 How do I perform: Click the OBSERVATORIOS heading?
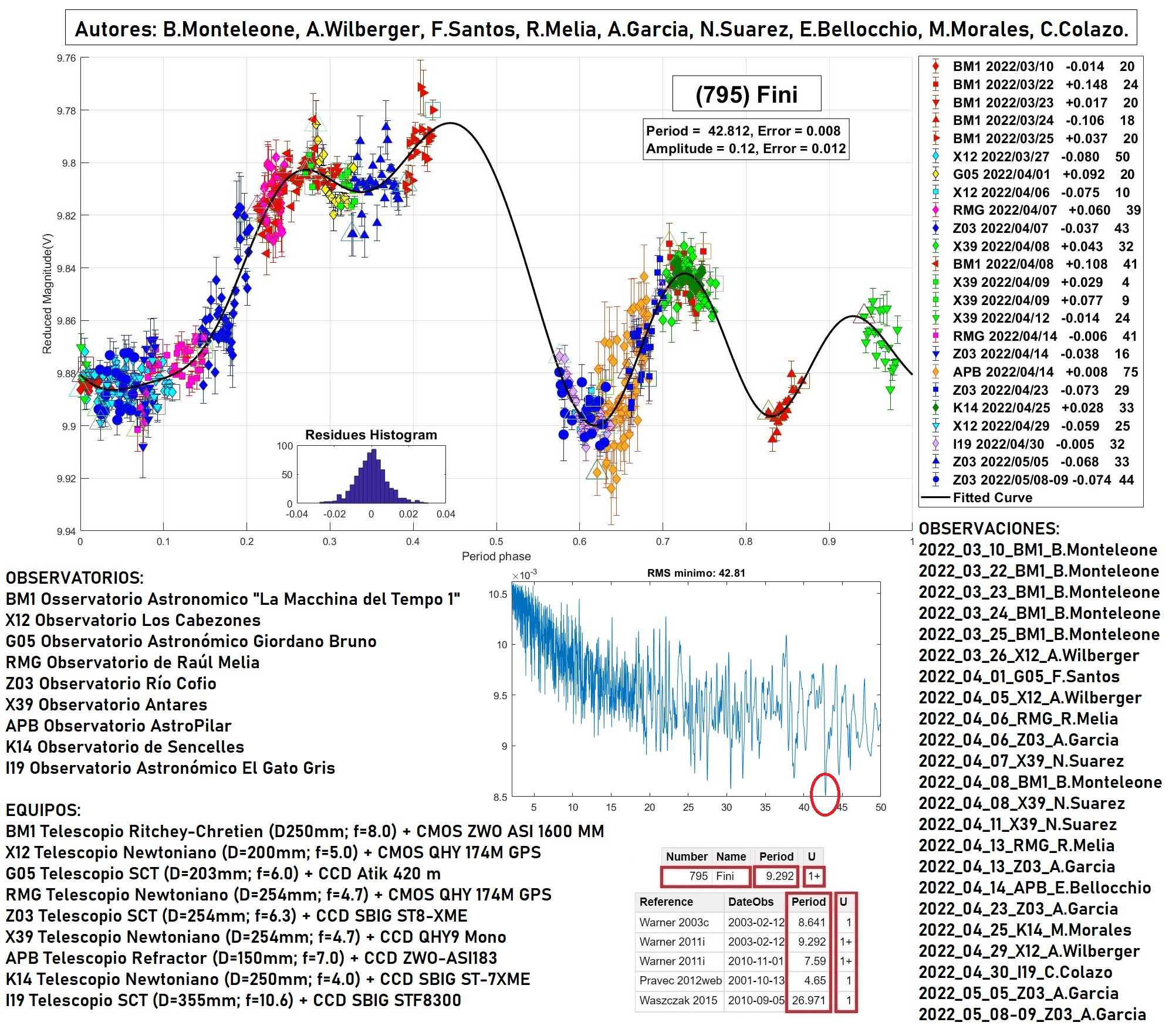click(75, 578)
